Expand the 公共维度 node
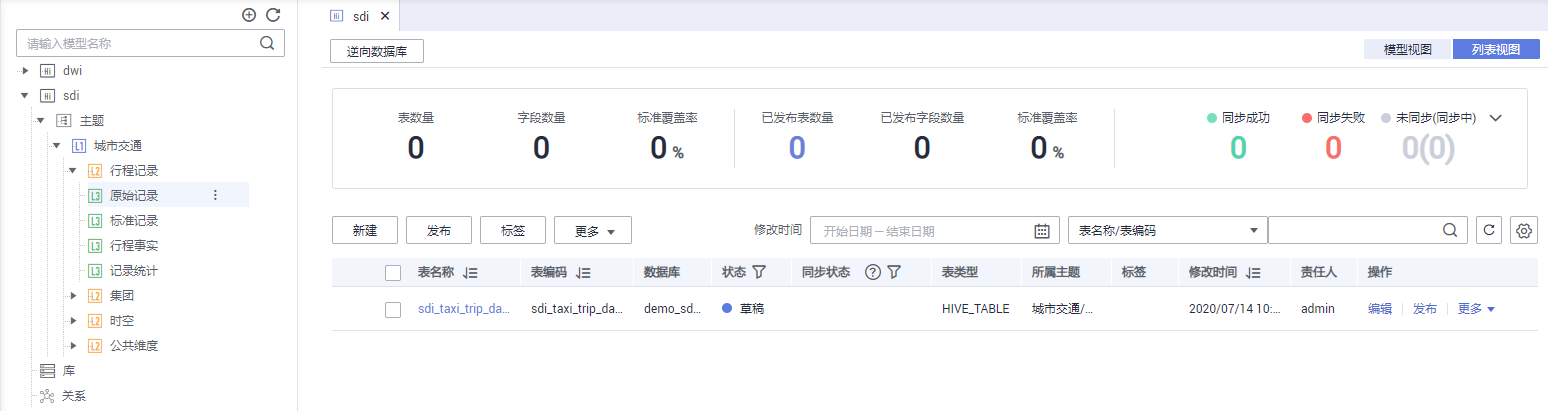The height and width of the screenshot is (411, 1548). point(73,346)
